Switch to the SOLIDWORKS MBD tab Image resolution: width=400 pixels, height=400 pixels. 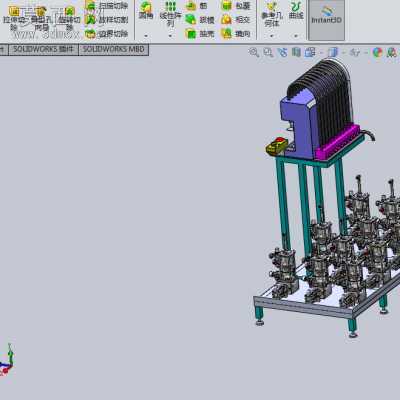coord(113,50)
